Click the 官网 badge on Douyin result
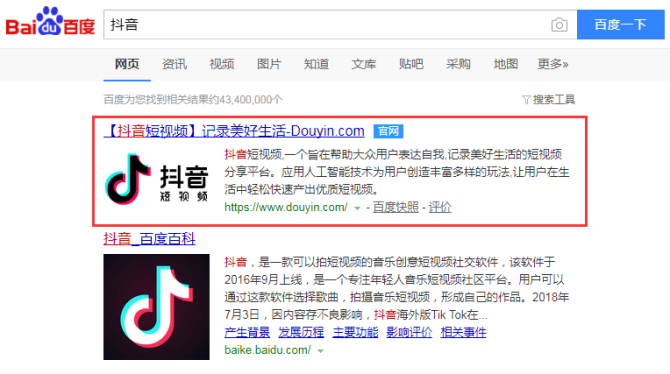The image size is (670, 374). pos(388,131)
